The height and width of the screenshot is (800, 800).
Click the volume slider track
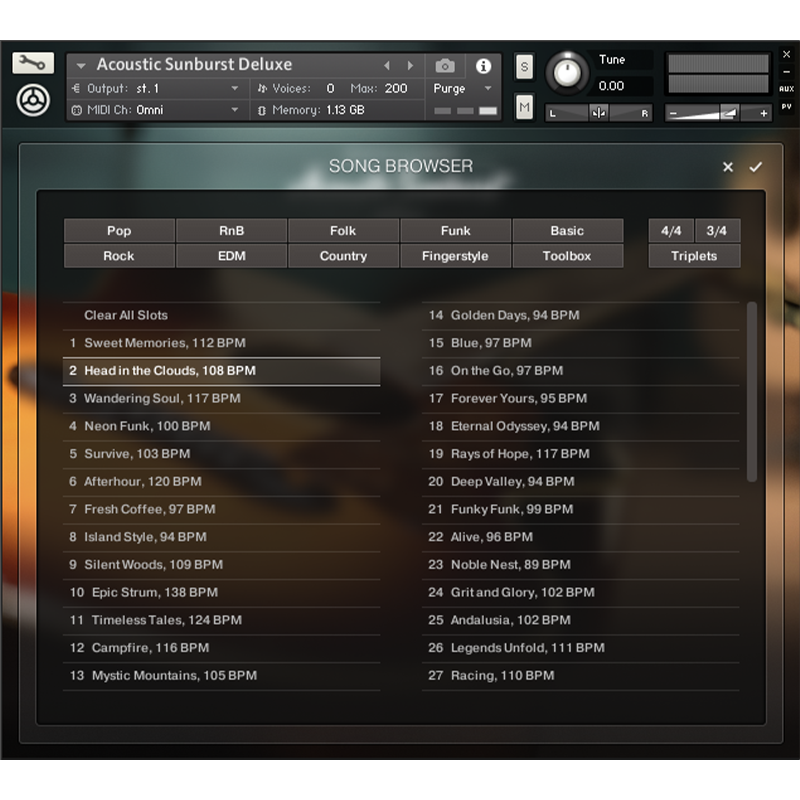tap(718, 113)
